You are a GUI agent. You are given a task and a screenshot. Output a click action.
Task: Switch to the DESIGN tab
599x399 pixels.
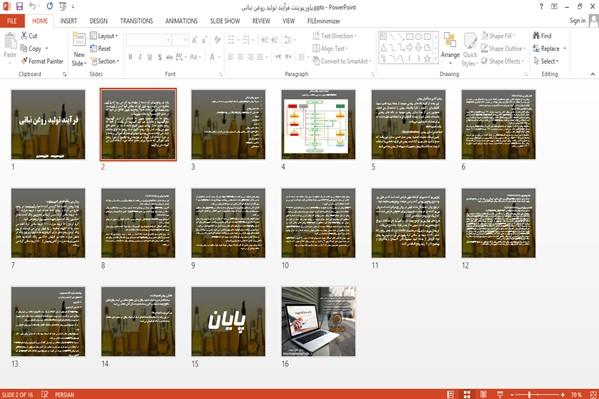[99, 21]
